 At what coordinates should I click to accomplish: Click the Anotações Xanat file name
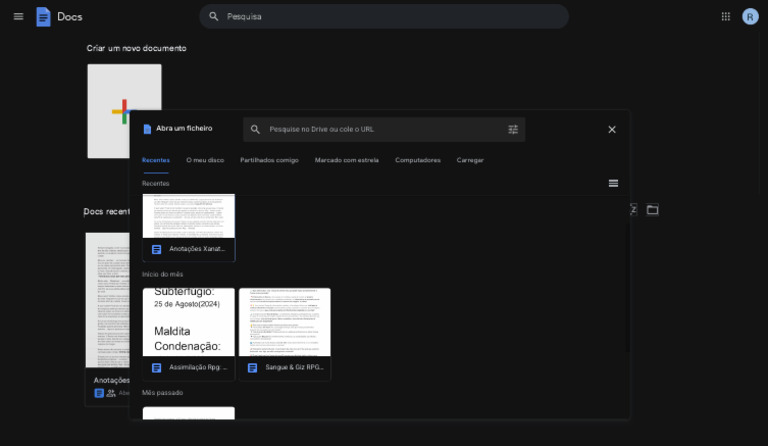click(197, 249)
